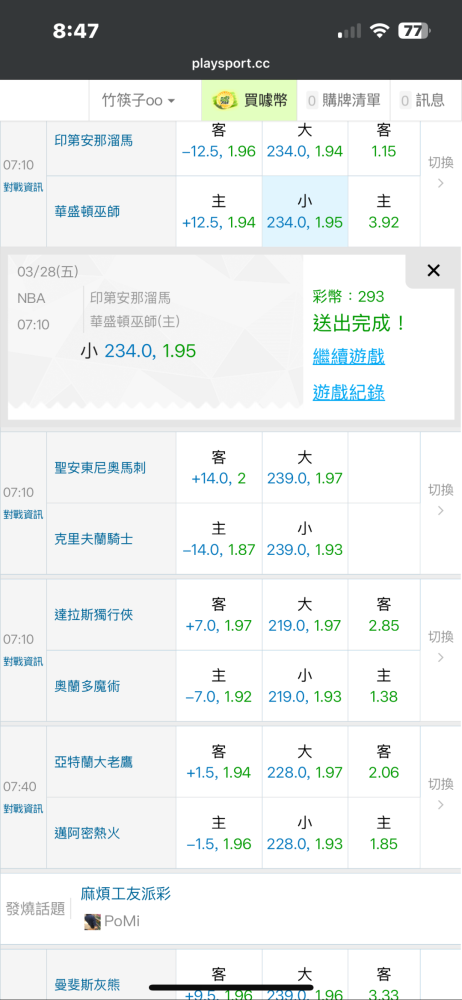The image size is (462, 1000).
Task: Open the 麻煩工友派彩 hot topic
Action: 126,893
